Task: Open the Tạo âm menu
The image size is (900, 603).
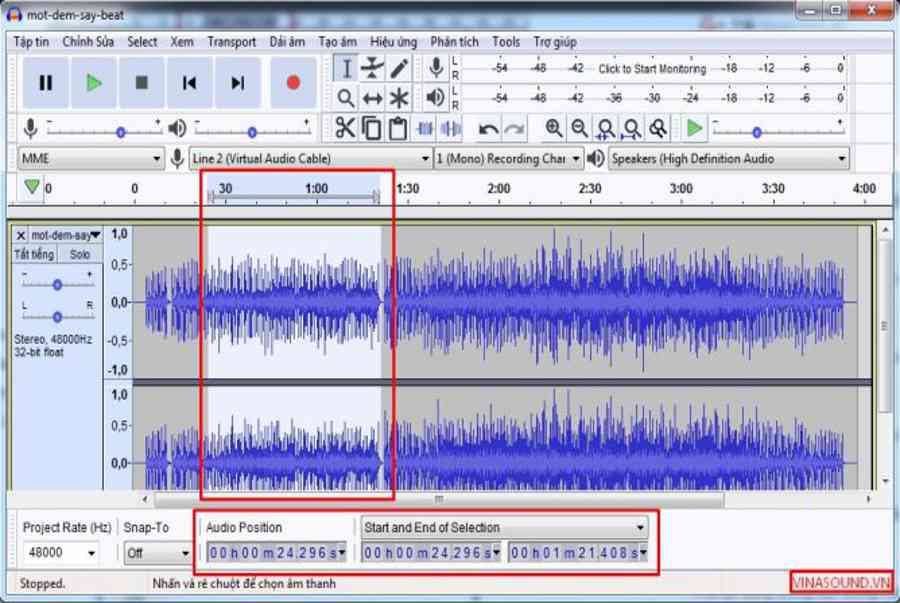Action: point(338,42)
